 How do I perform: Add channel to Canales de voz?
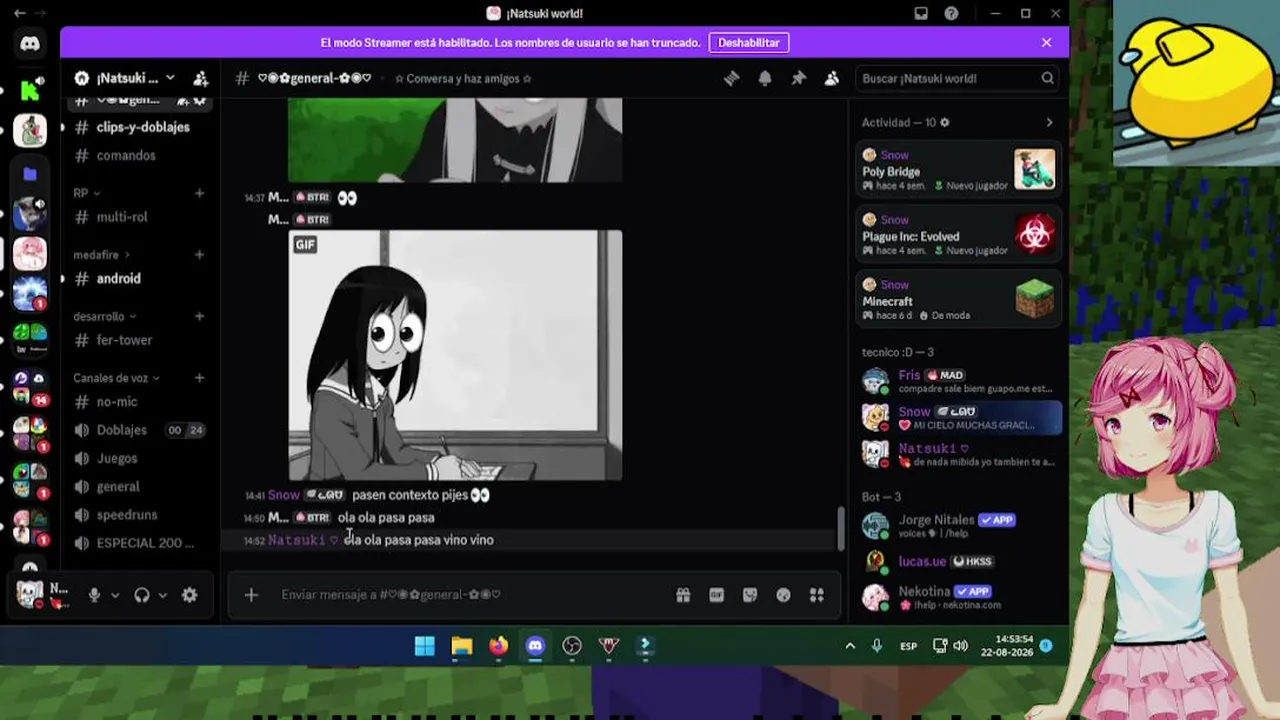(199, 378)
